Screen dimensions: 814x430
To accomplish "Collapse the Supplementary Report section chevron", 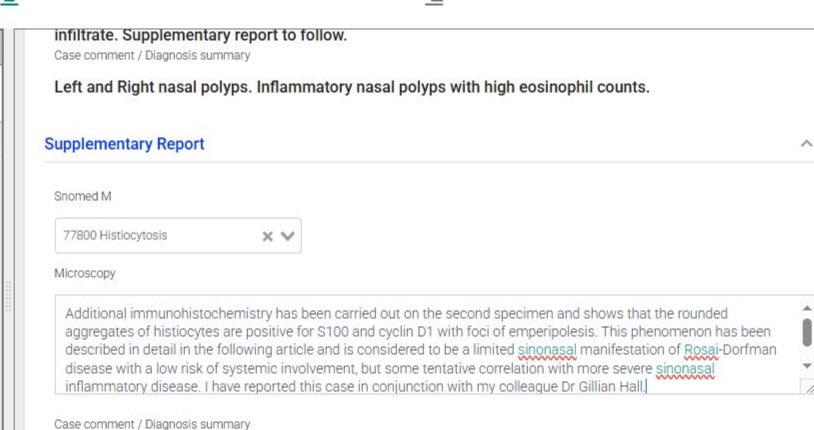I will coord(806,144).
